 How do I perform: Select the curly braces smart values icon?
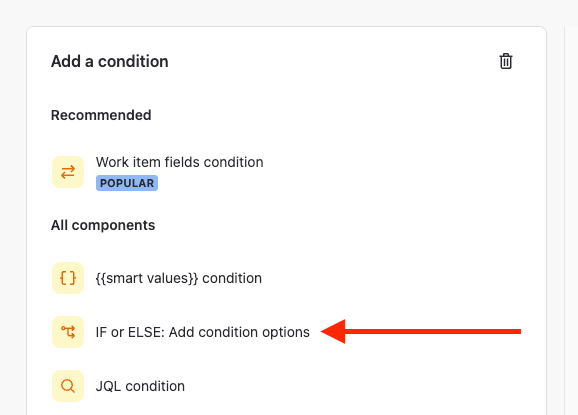point(68,278)
